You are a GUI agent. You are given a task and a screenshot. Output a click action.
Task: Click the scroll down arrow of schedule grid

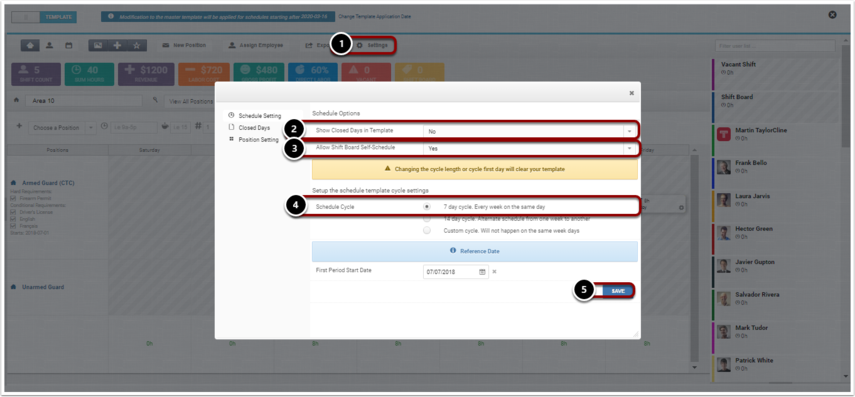[x=694, y=368]
